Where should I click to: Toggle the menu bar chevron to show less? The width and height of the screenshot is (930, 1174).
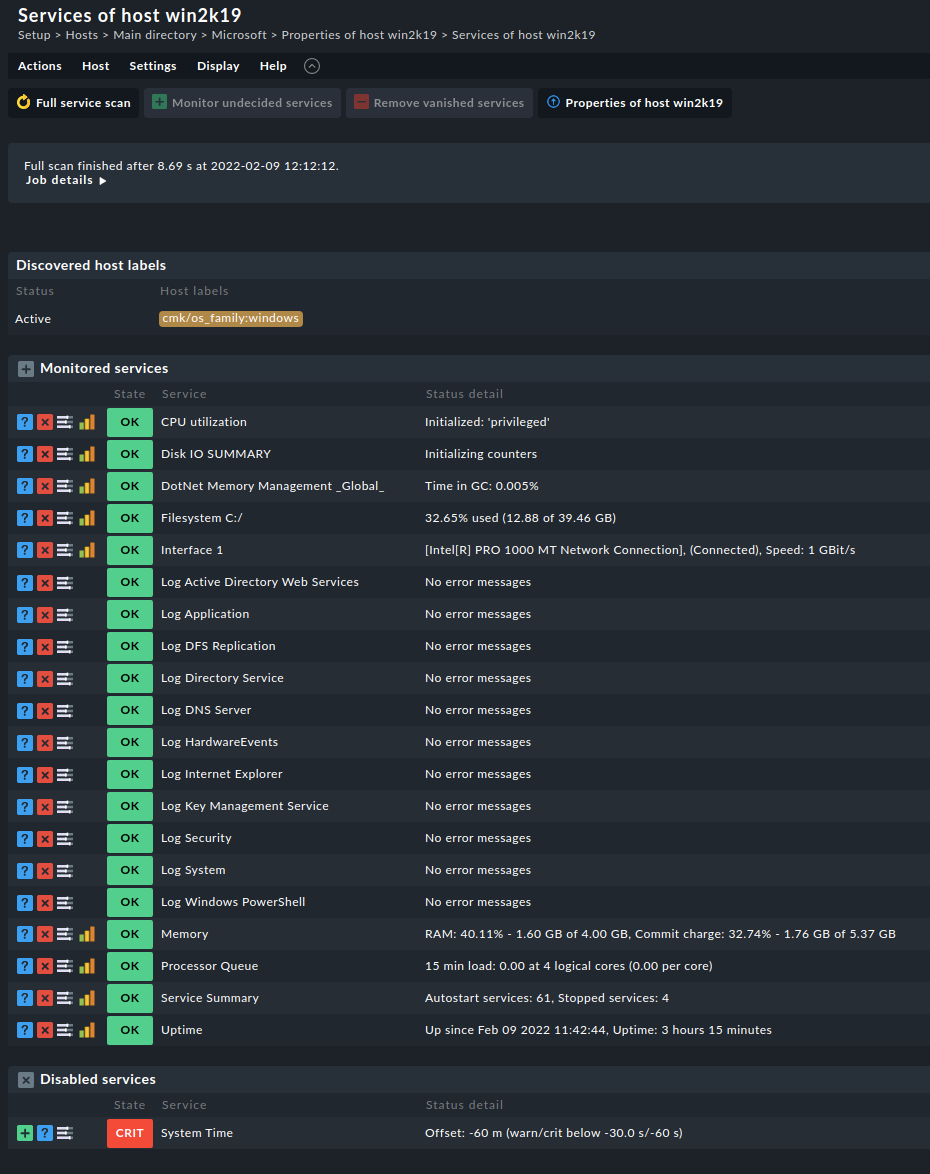pos(312,66)
